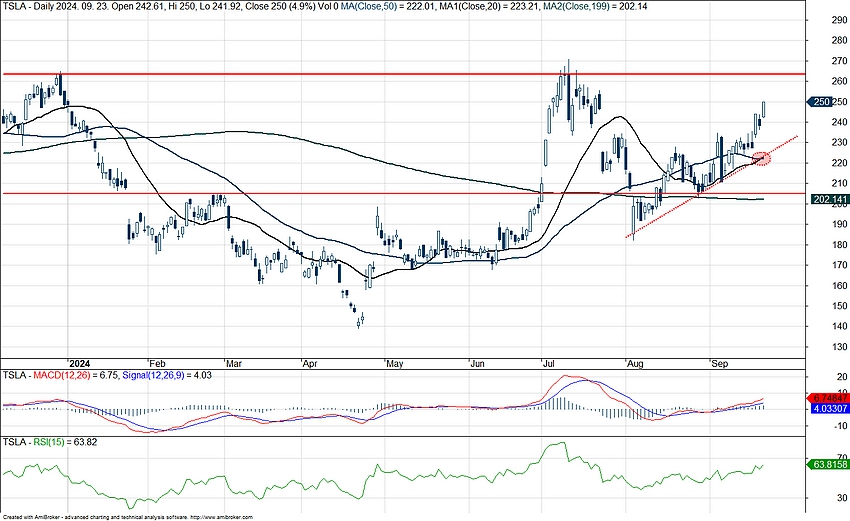
Task: Click the 290 price axis label
Action: click(x=839, y=20)
